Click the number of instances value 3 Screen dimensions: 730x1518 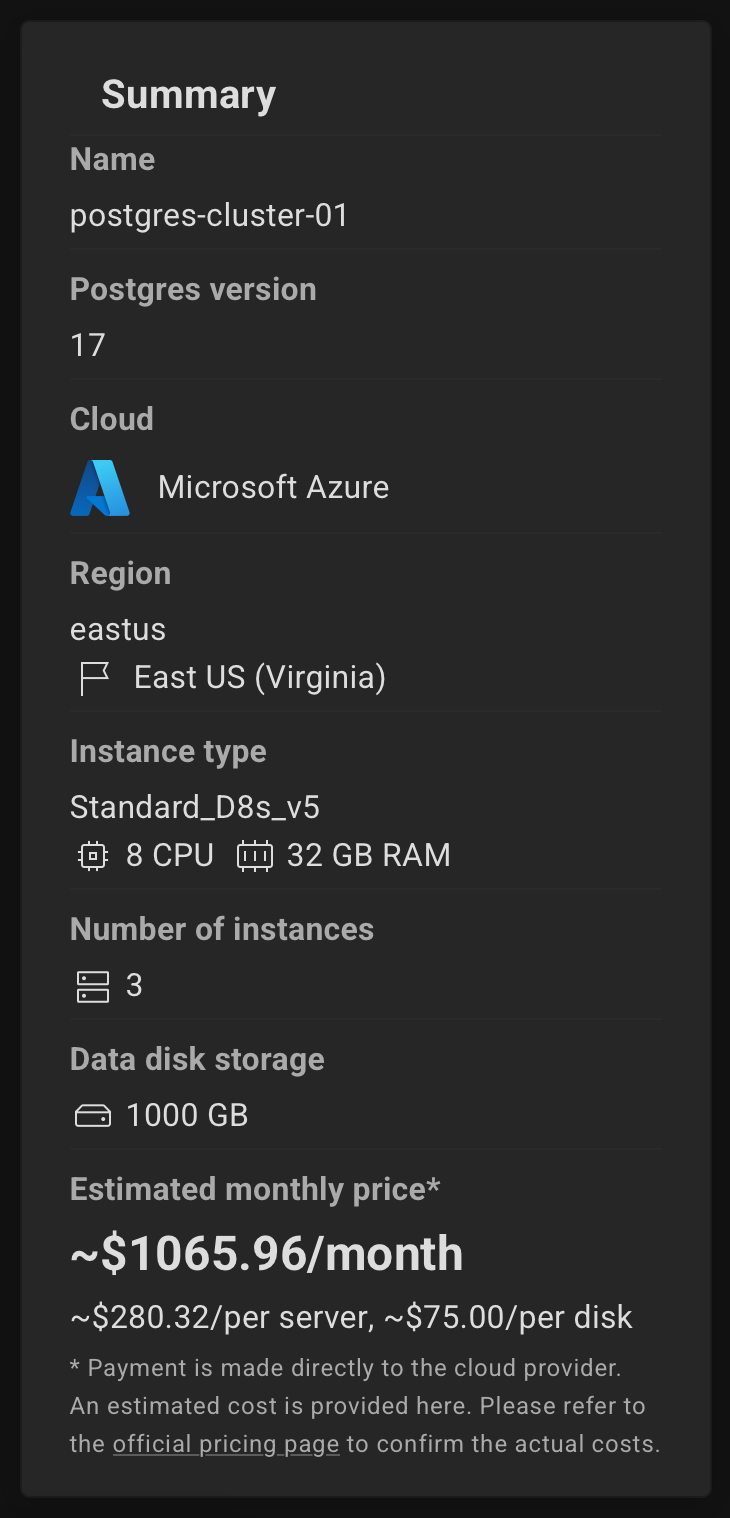pos(134,986)
